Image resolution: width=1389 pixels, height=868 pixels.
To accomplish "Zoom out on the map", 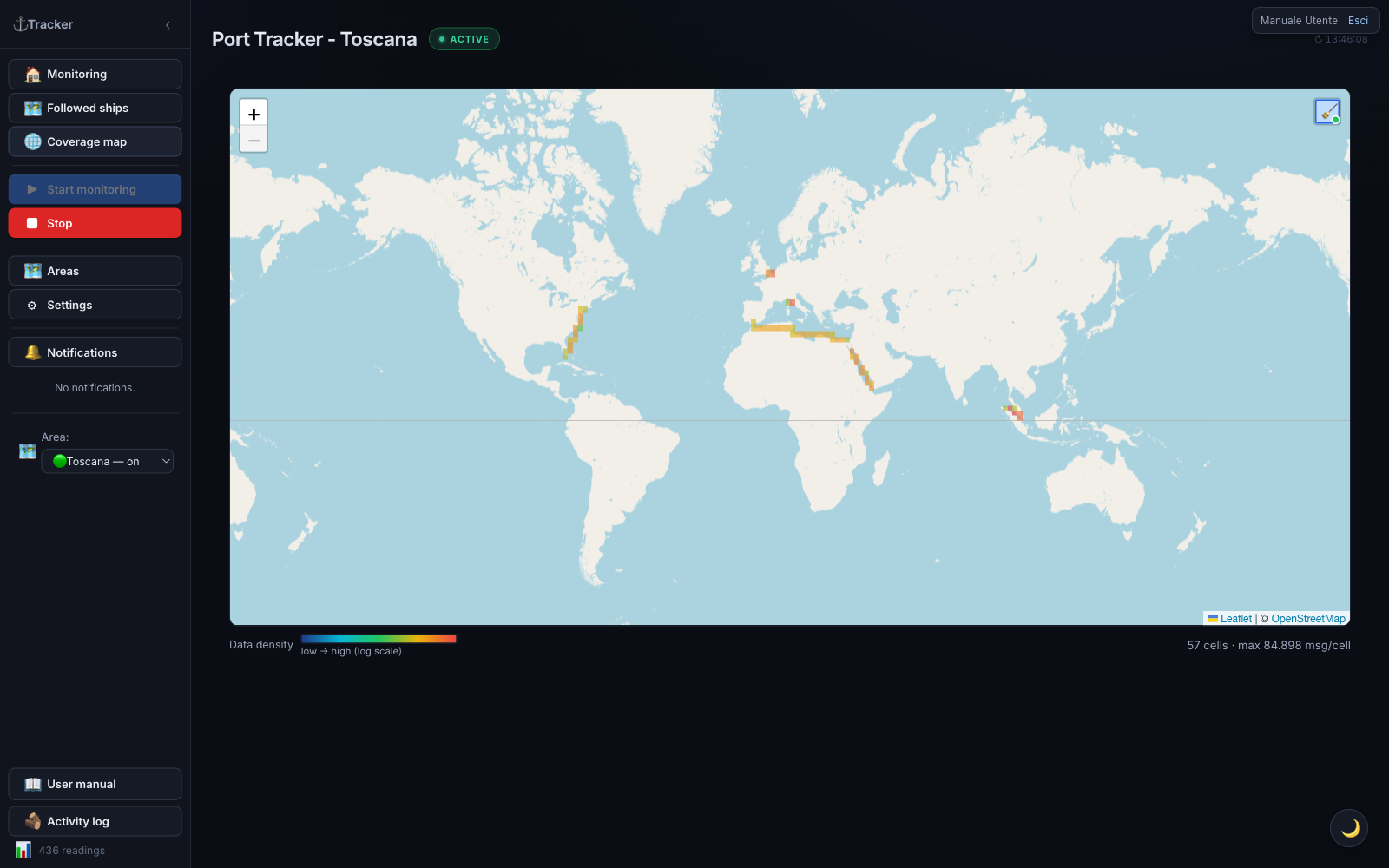I will pyautogui.click(x=253, y=140).
